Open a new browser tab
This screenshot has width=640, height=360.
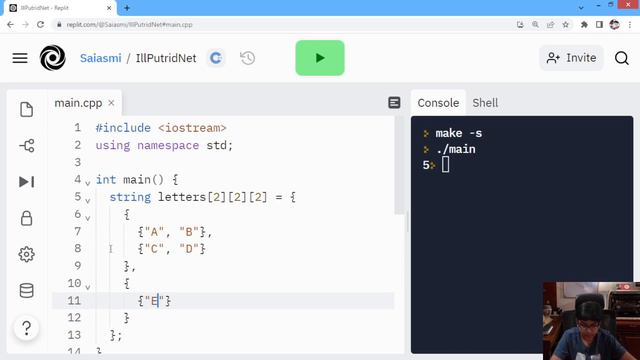[x=127, y=8]
